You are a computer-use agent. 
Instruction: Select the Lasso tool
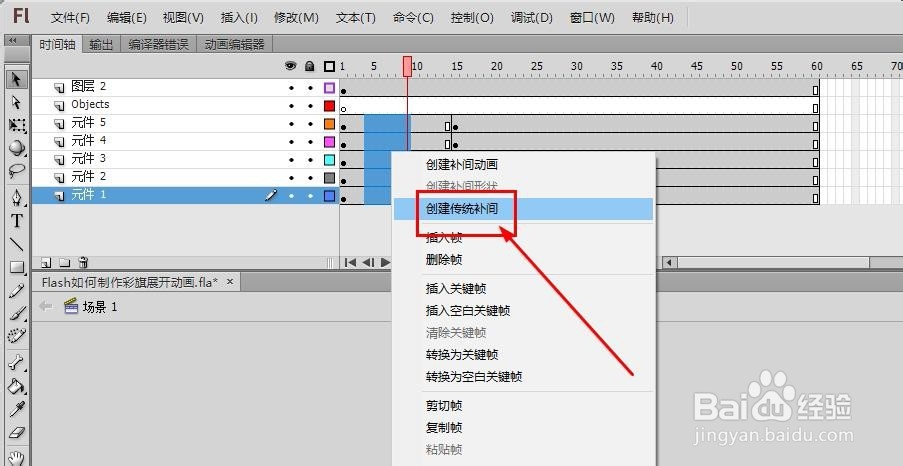point(17,171)
